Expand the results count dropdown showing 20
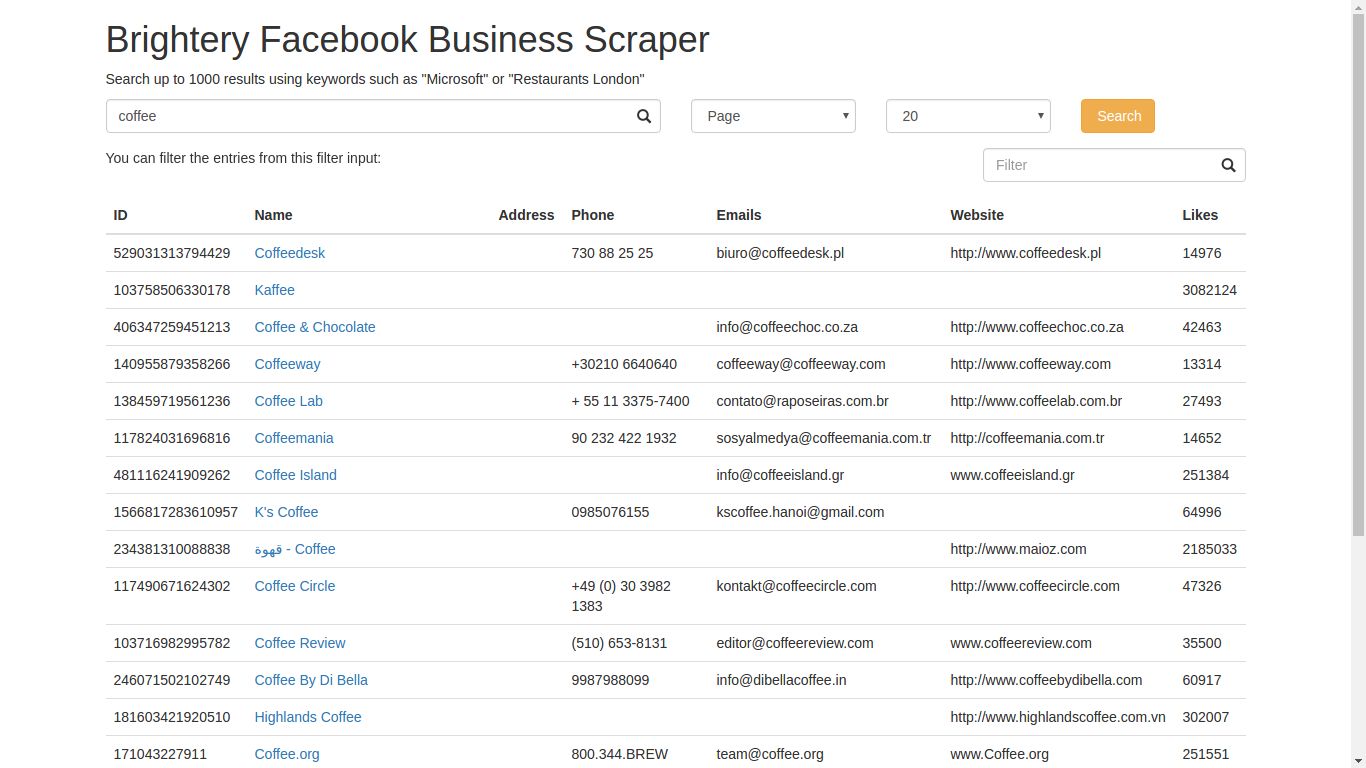The height and width of the screenshot is (768, 1366). pos(968,116)
